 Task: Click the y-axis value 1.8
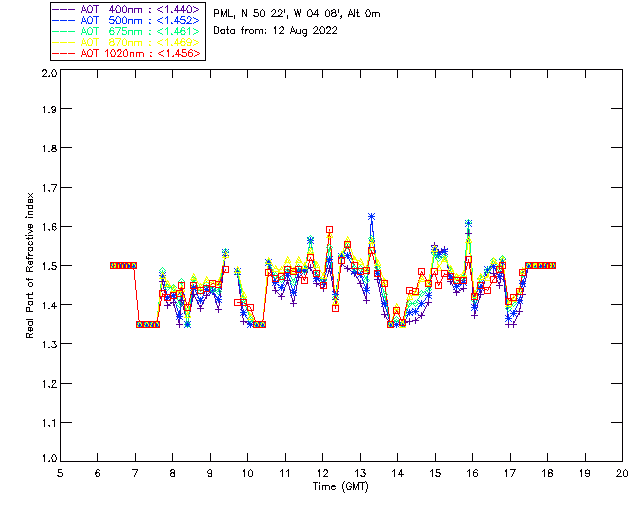pos(49,148)
